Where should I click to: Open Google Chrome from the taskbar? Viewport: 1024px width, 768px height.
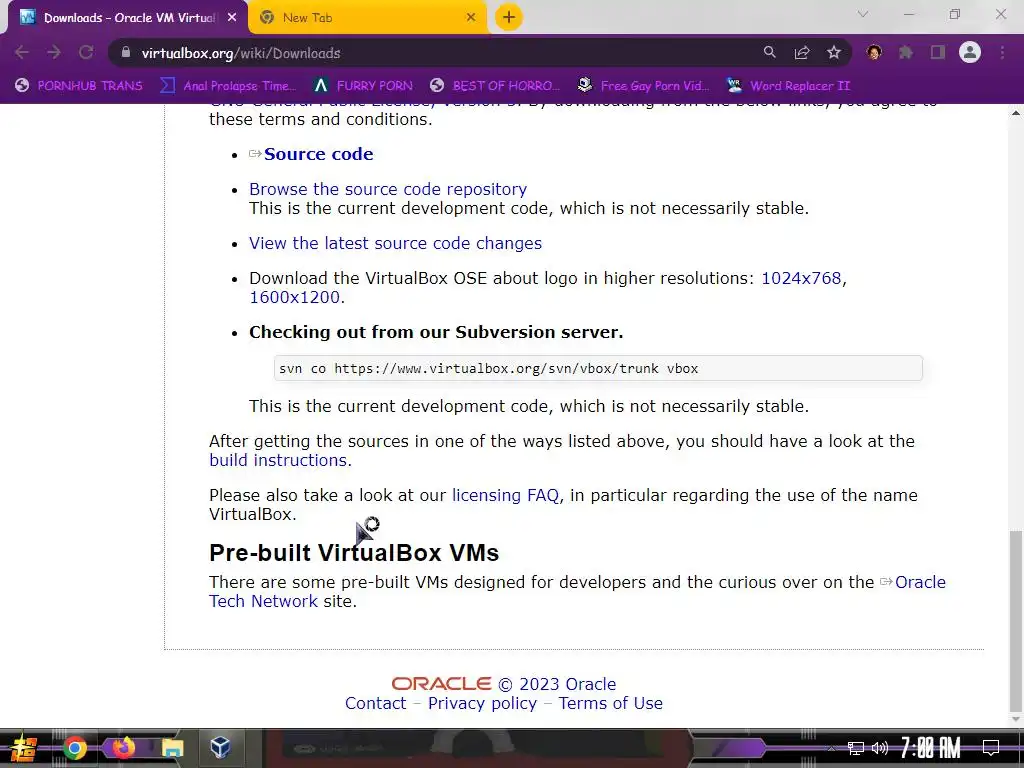(74, 748)
